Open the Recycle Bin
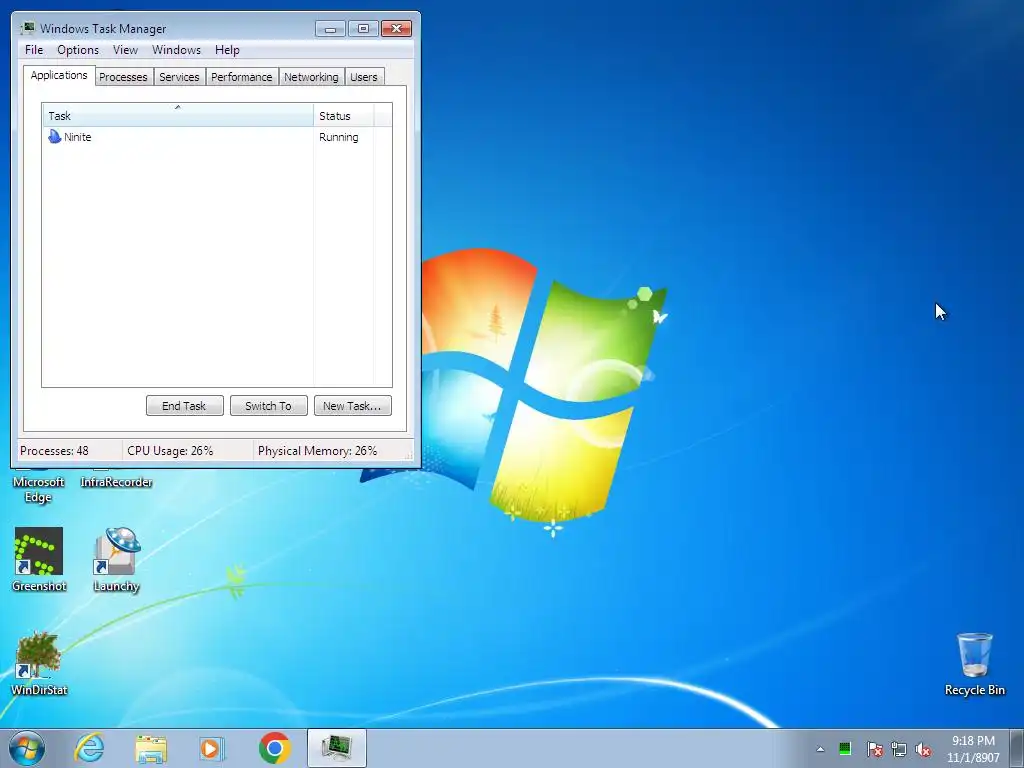 coord(974,664)
